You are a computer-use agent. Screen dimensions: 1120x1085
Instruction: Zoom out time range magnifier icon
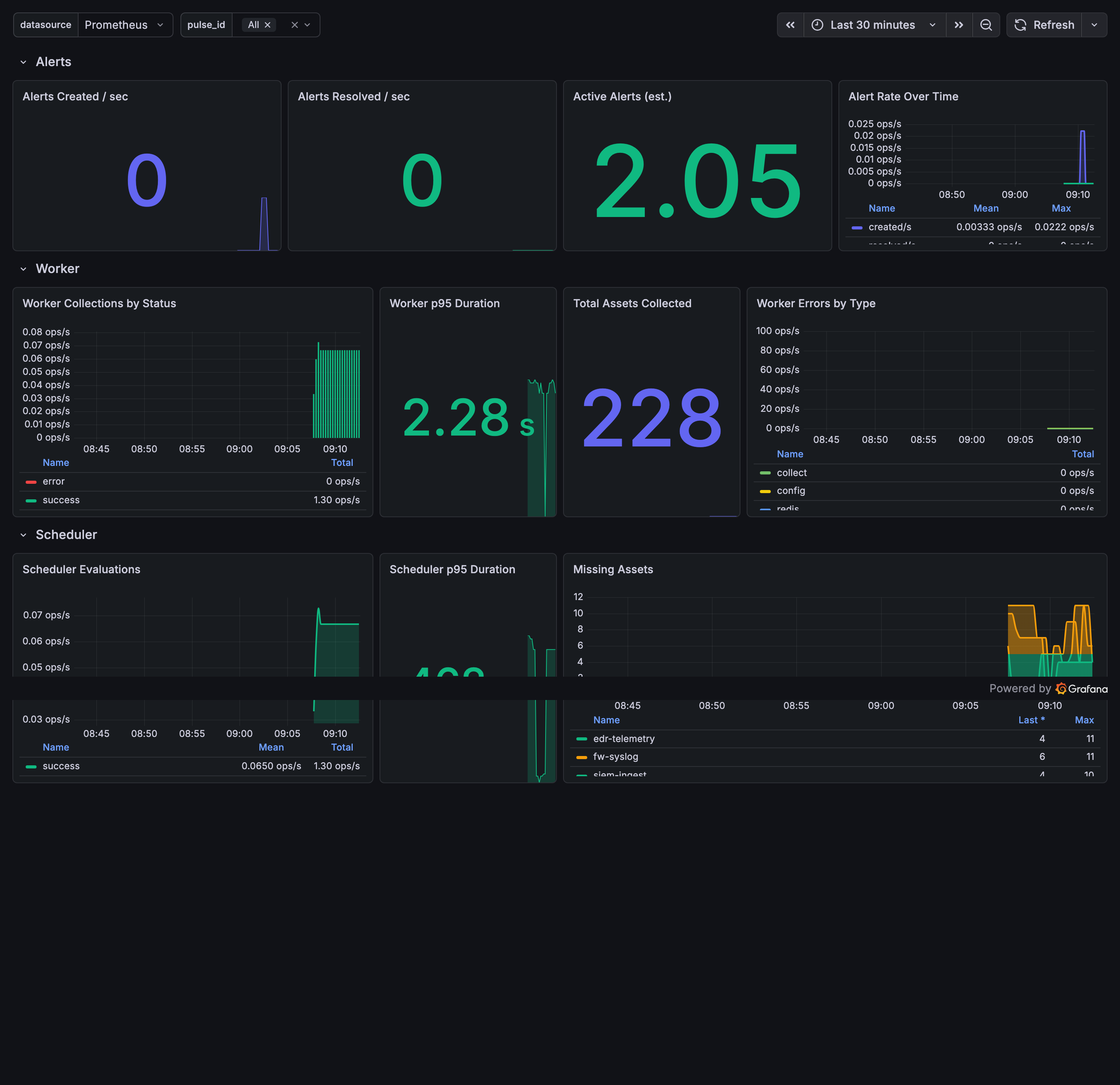(x=986, y=25)
